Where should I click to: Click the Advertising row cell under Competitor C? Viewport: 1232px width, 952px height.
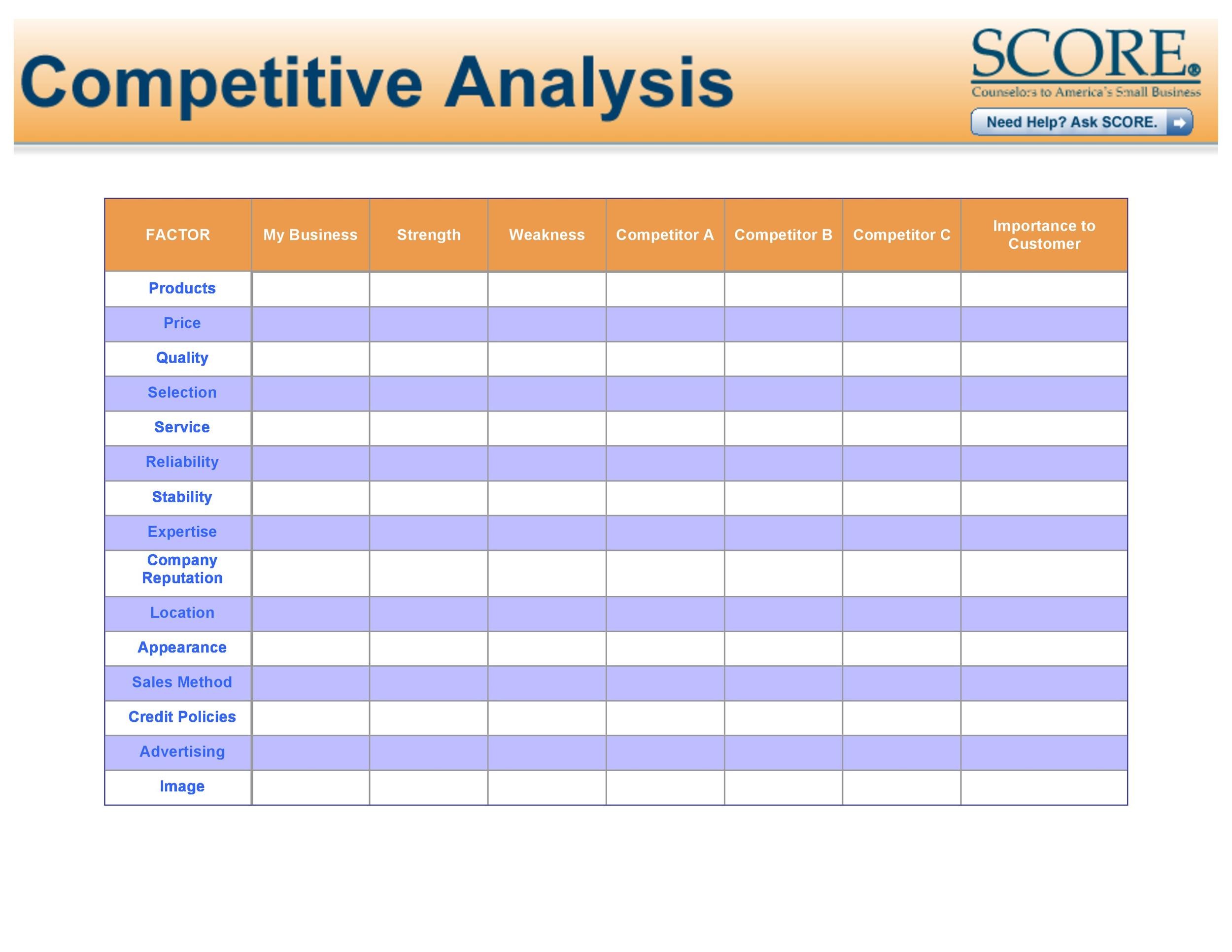click(x=901, y=752)
